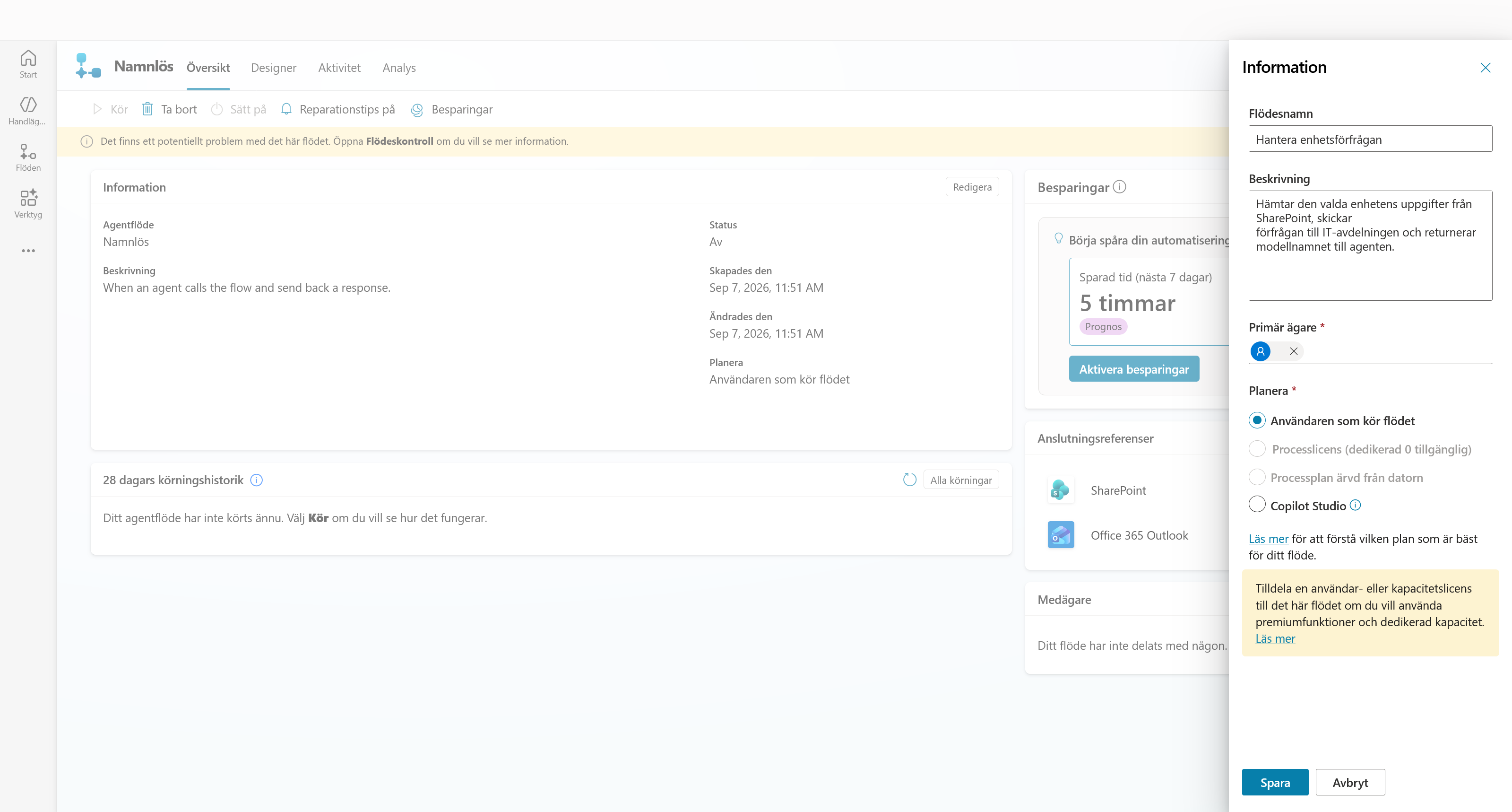Open Flöden in the sidebar
Screen dimensions: 1512x812
pyautogui.click(x=28, y=157)
